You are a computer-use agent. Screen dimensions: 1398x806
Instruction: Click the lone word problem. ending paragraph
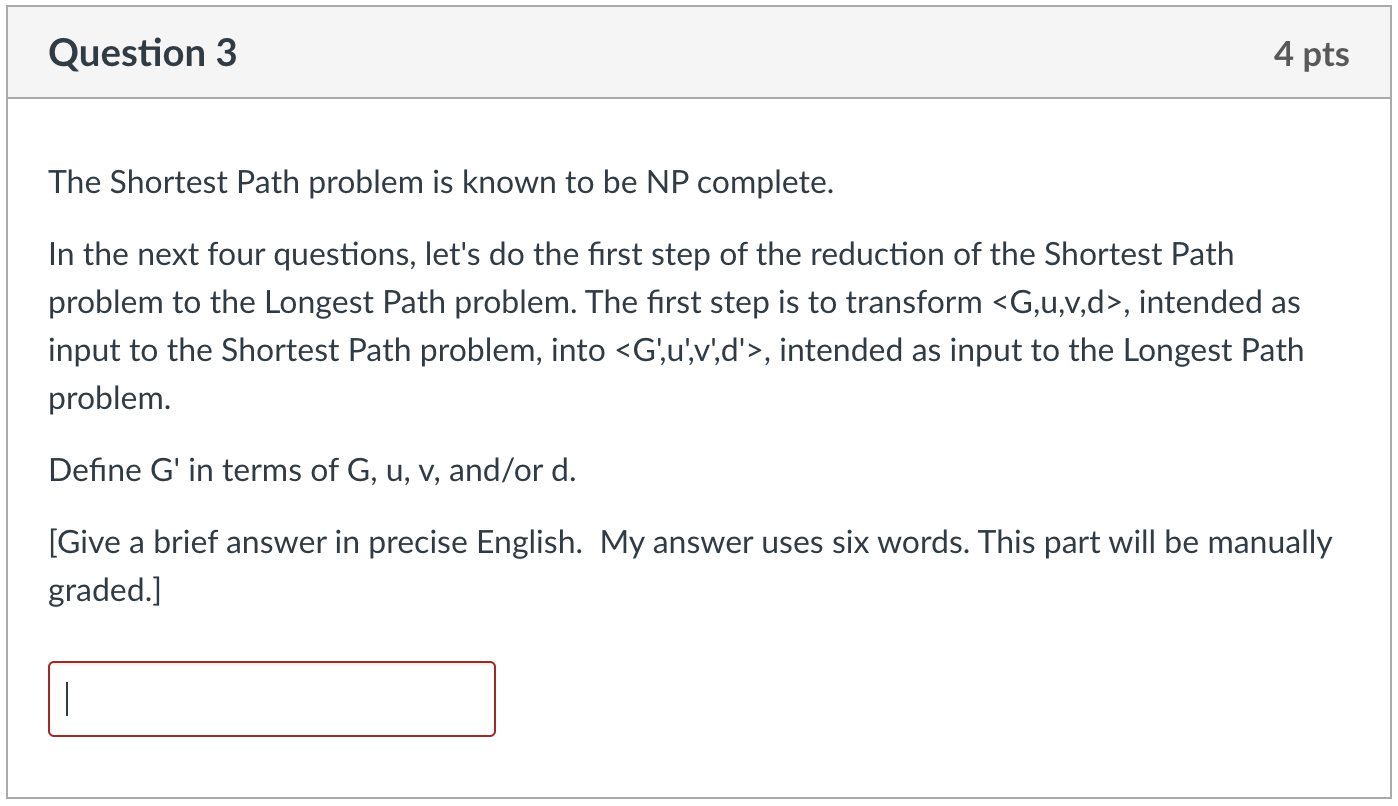[x=110, y=398]
